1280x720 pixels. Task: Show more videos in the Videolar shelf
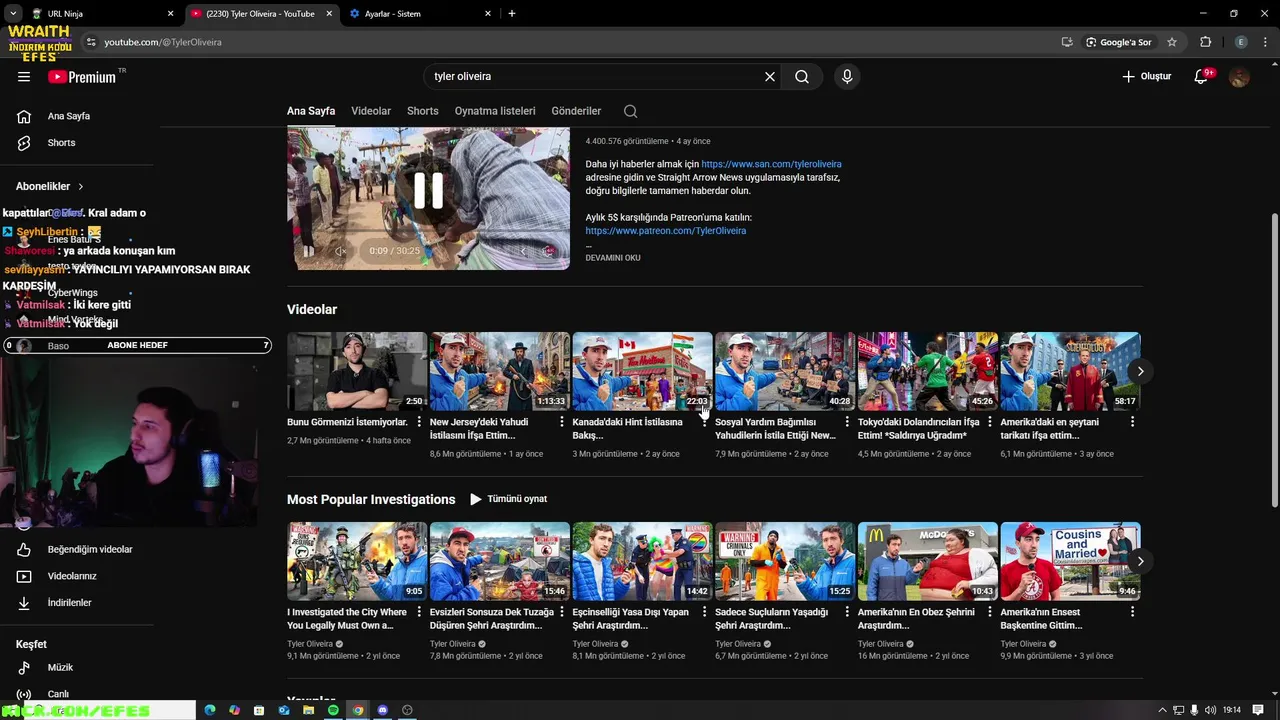(x=1140, y=371)
